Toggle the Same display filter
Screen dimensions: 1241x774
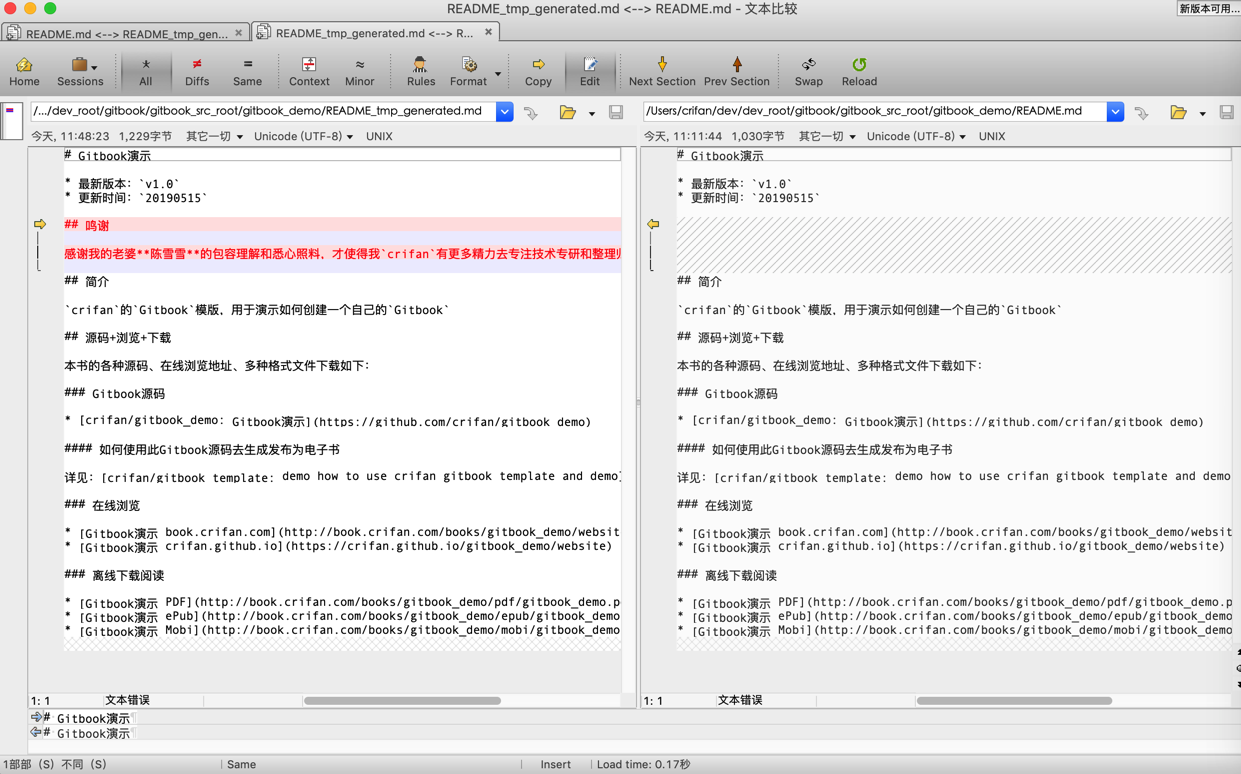247,71
